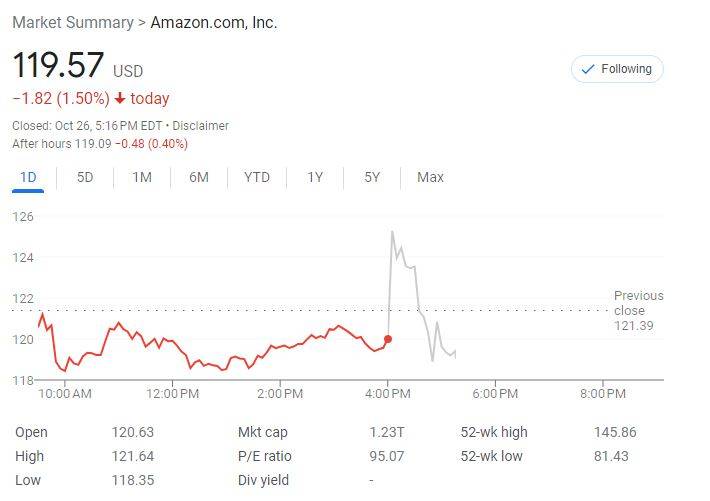Open the 5Y chart range
Viewport: 710px width, 501px height.
372,177
